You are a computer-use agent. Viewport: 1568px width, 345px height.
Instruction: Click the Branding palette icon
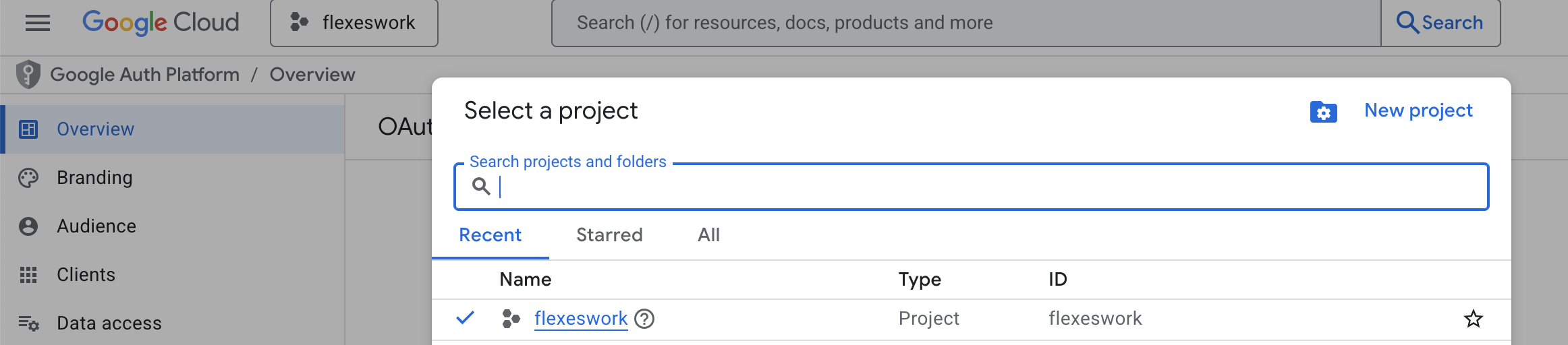[28, 178]
